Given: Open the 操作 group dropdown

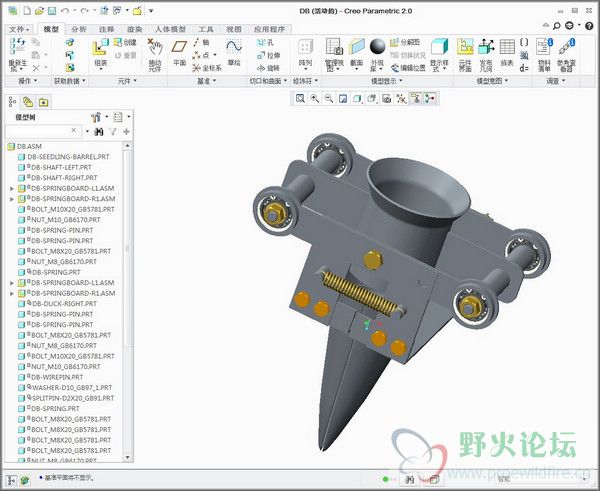Looking at the screenshot, I should 28,81.
